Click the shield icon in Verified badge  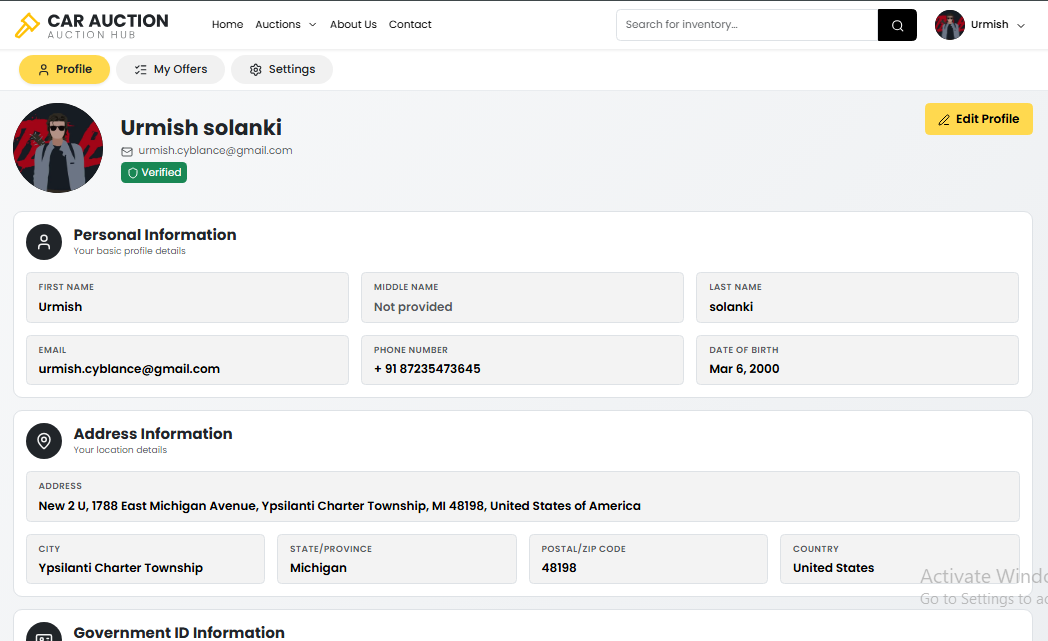click(133, 172)
